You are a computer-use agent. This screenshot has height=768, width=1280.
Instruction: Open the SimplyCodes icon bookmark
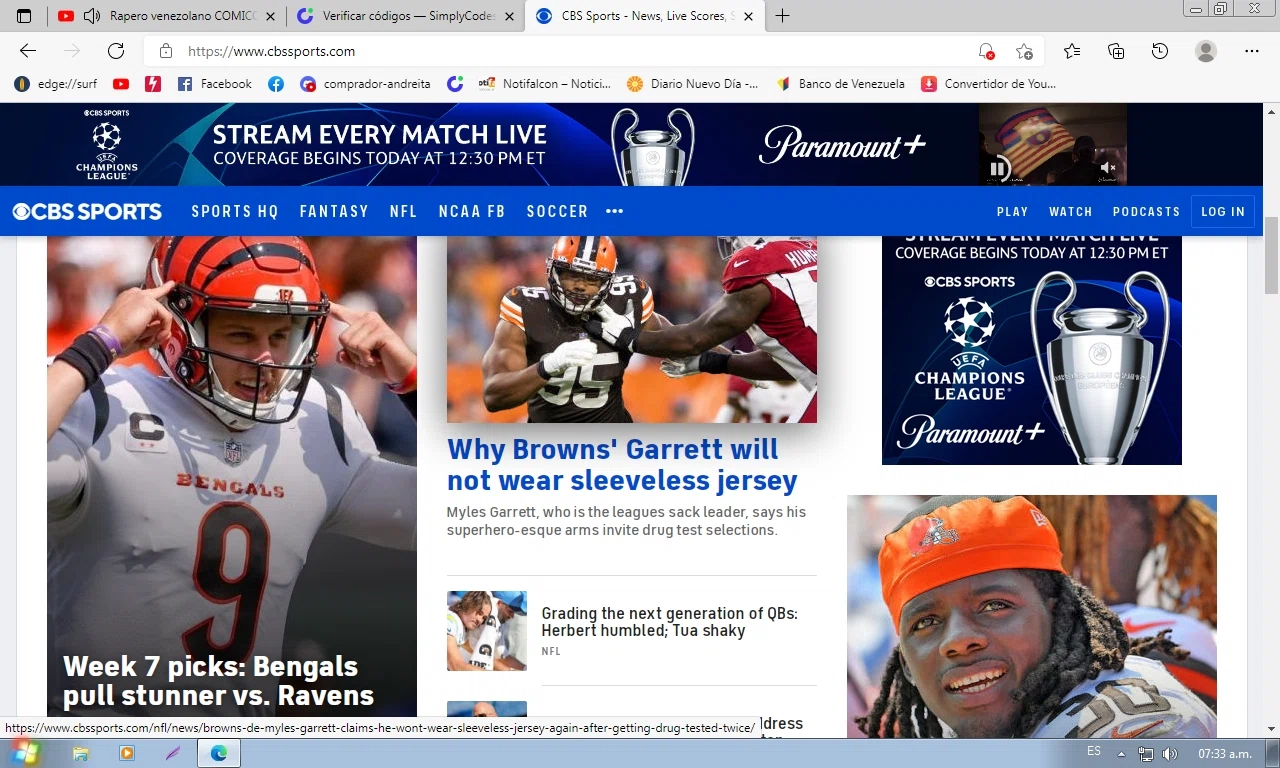coord(455,84)
